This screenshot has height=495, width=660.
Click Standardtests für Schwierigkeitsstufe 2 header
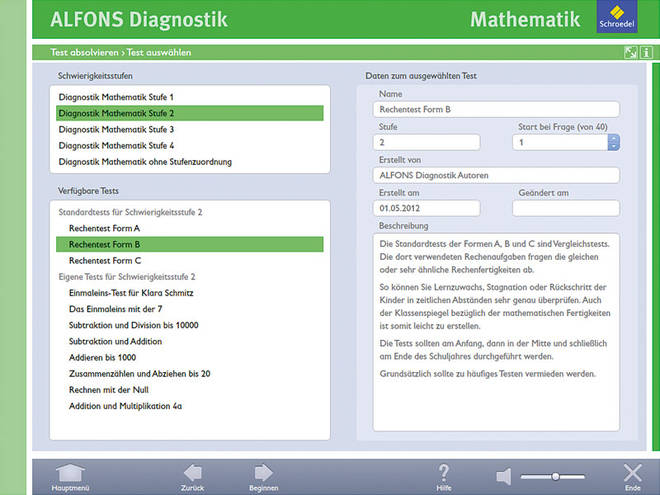[130, 212]
